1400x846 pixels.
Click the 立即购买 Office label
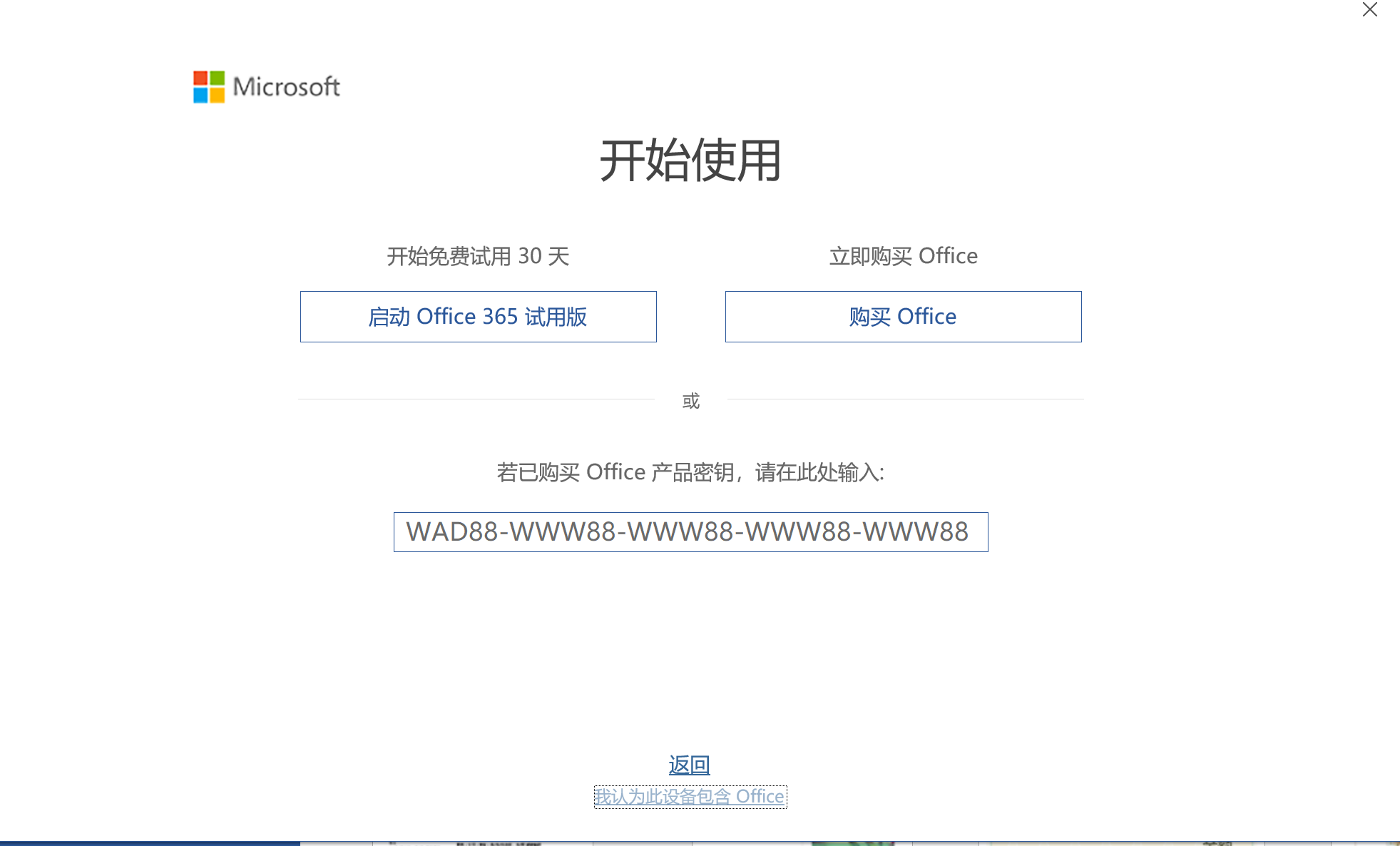coord(903,256)
